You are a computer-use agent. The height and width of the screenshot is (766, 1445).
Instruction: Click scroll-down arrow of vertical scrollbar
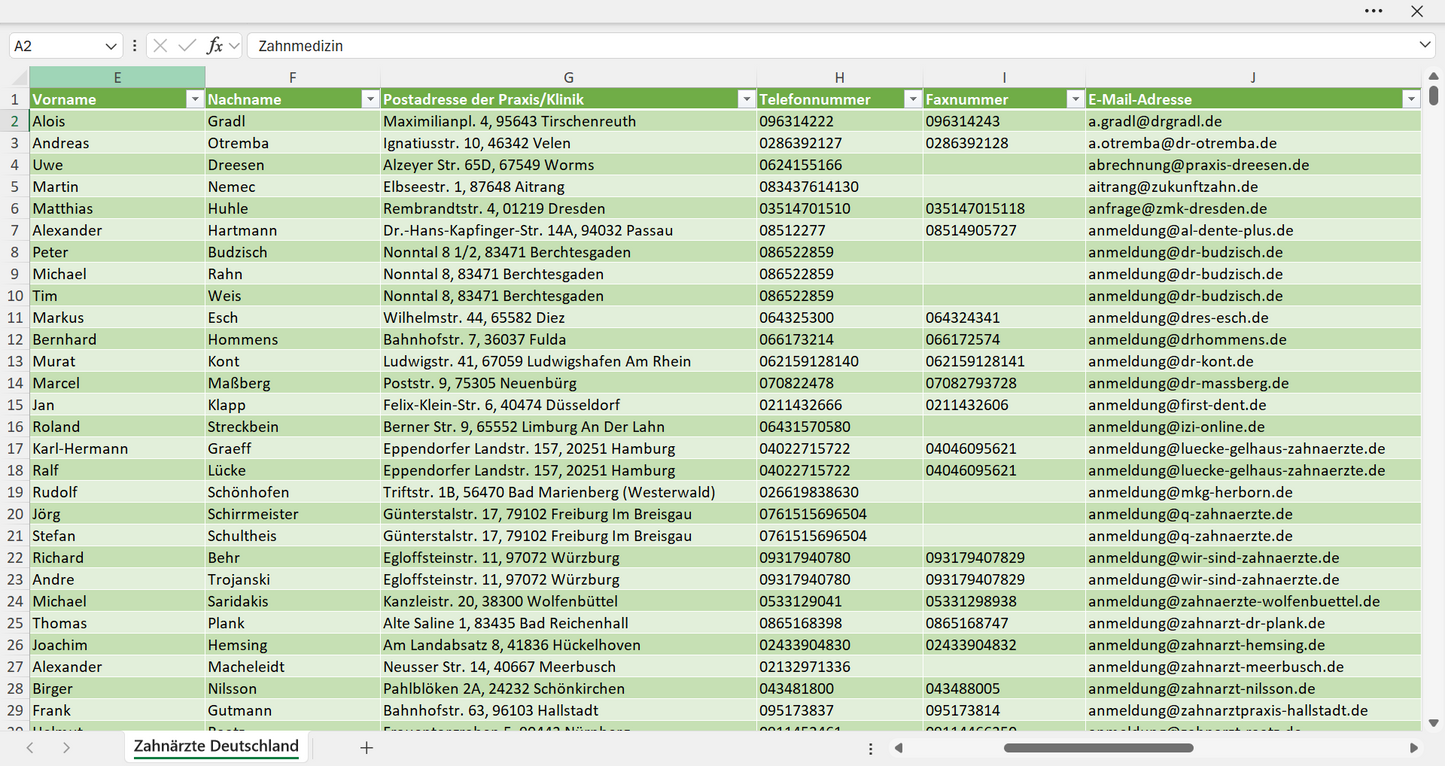(1433, 722)
